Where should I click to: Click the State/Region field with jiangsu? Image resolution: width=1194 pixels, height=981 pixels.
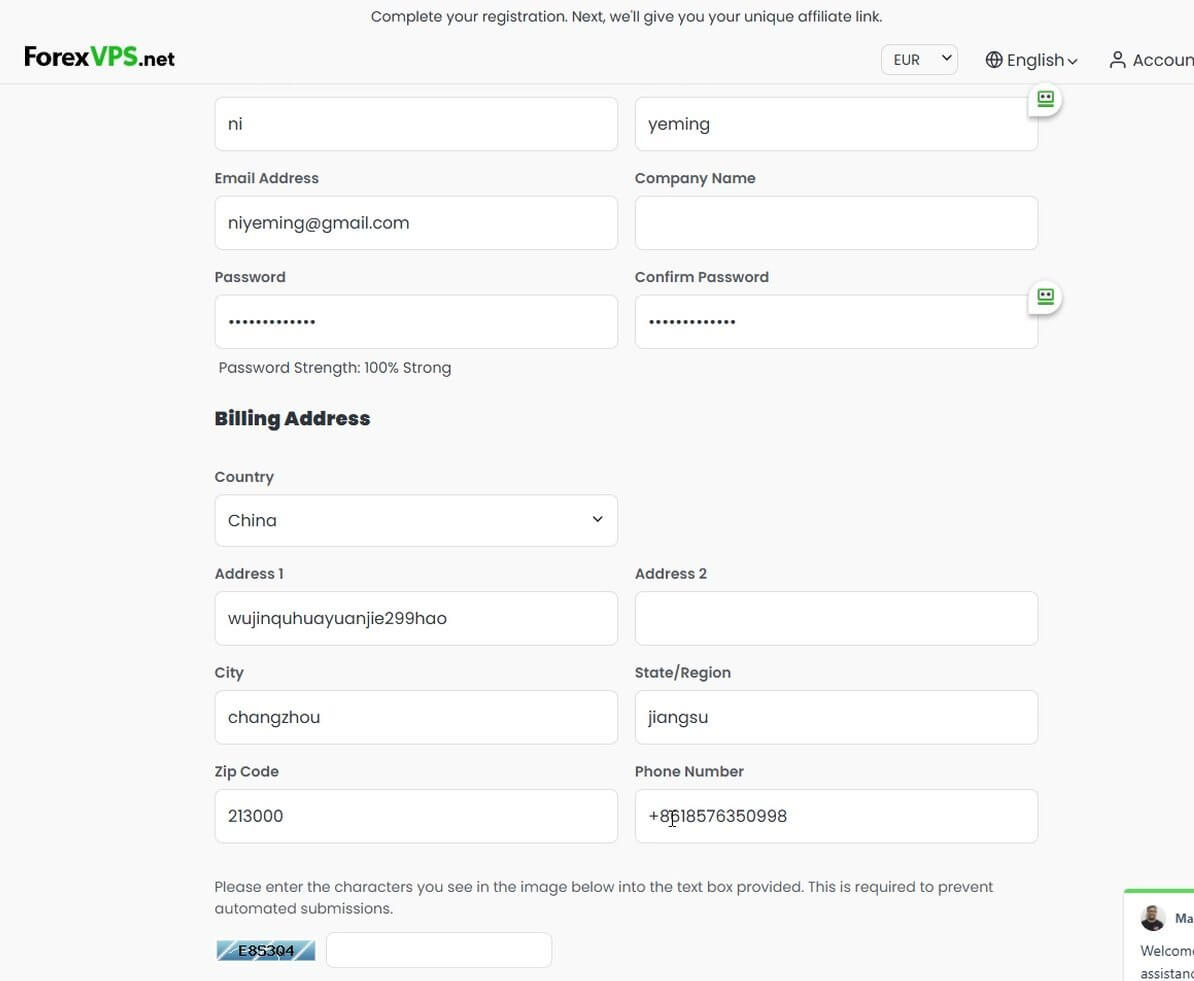[836, 717]
